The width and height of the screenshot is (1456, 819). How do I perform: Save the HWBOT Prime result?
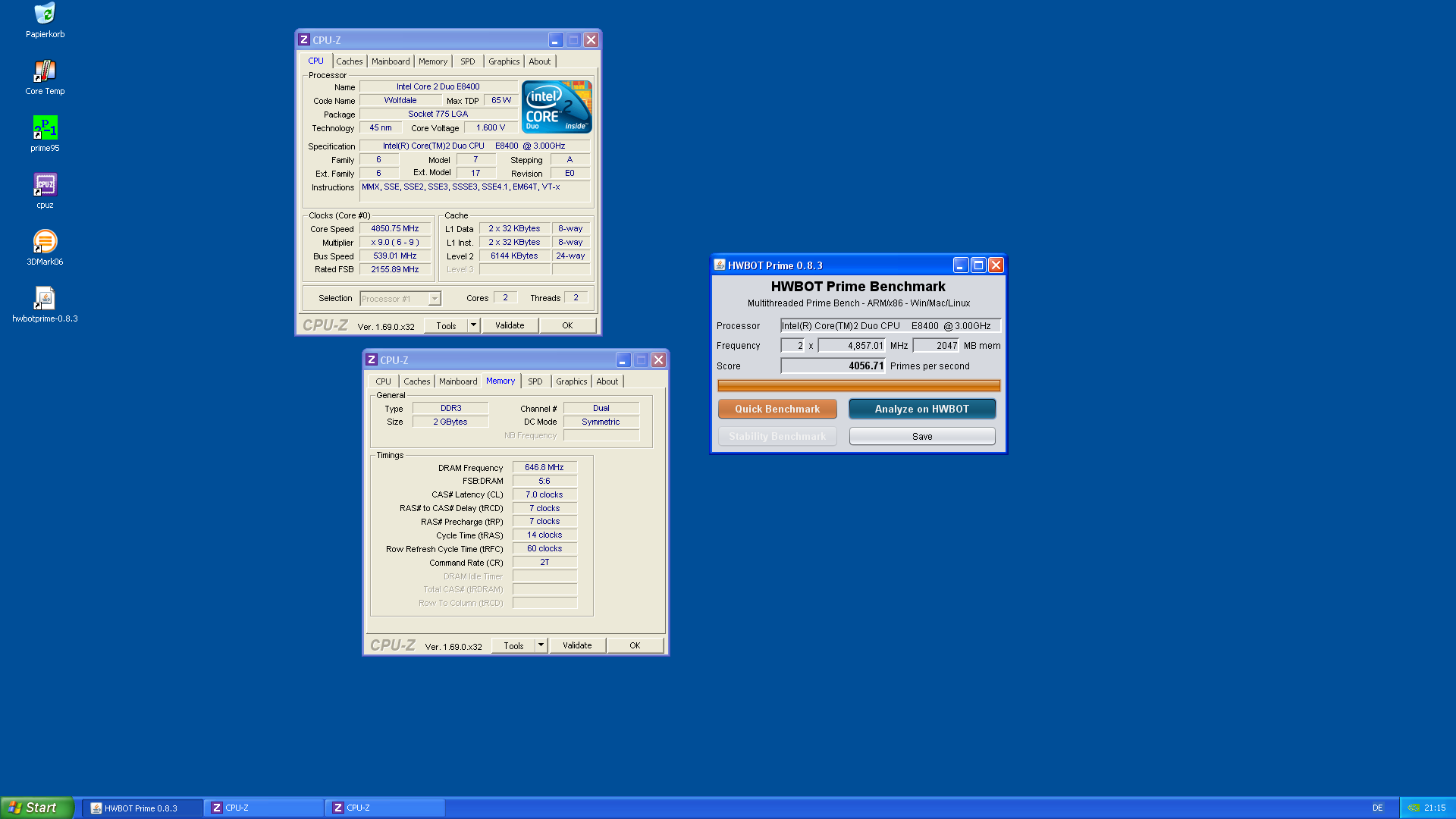922,436
